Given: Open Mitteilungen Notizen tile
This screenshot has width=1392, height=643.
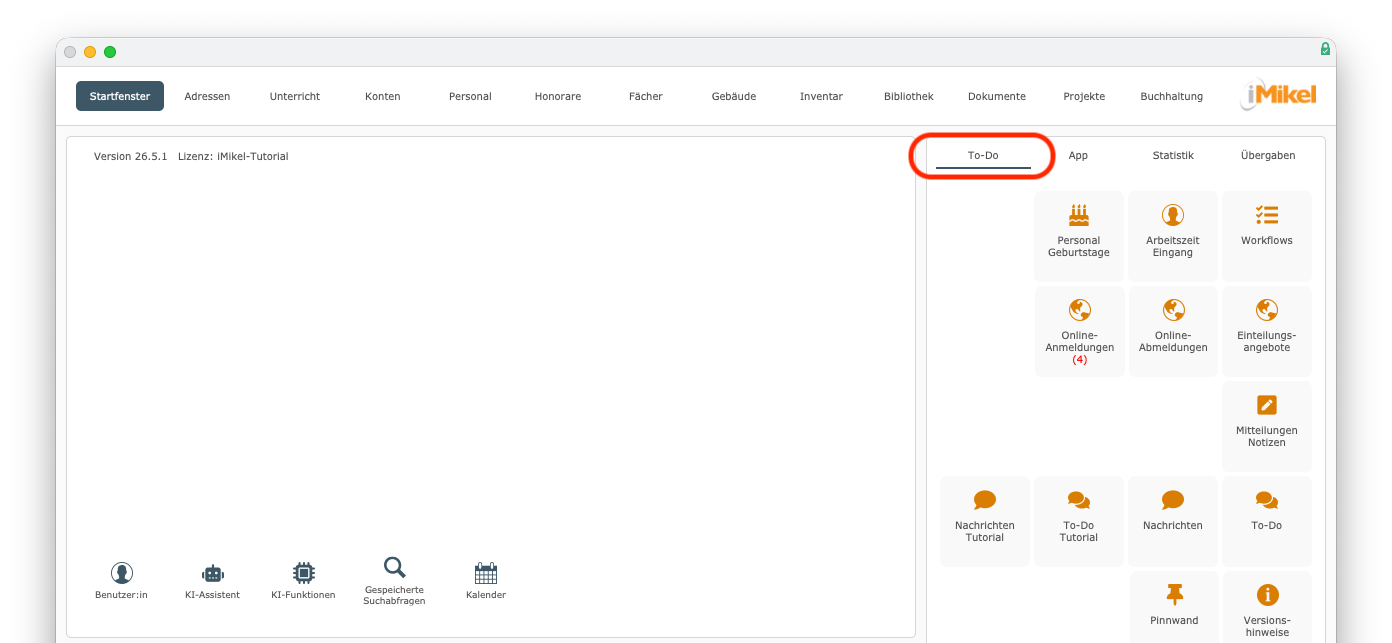Looking at the screenshot, I should tap(1267, 426).
